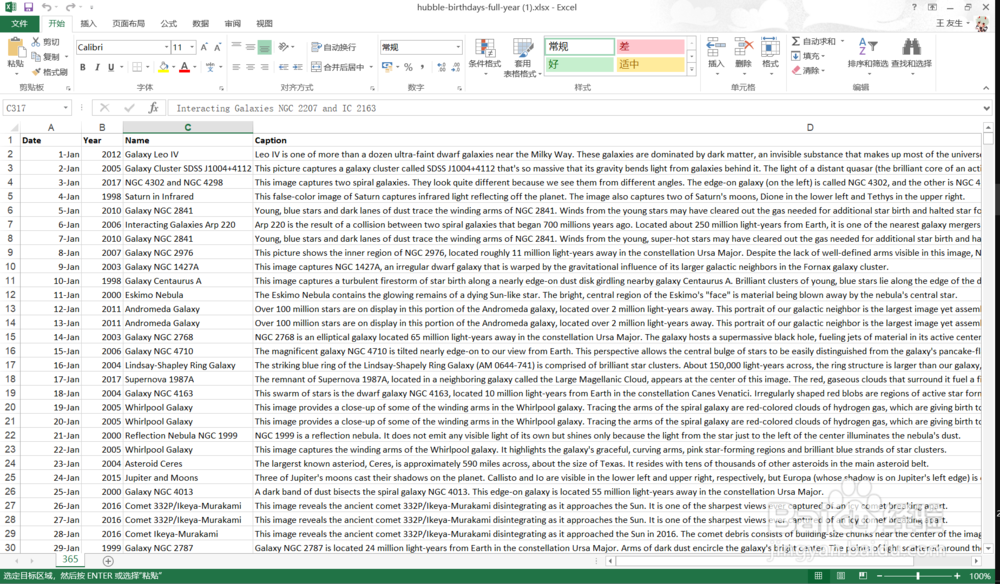The height and width of the screenshot is (584, 1000).
Task: Toggle Wrap Text (自动换行)
Action: tap(334, 47)
